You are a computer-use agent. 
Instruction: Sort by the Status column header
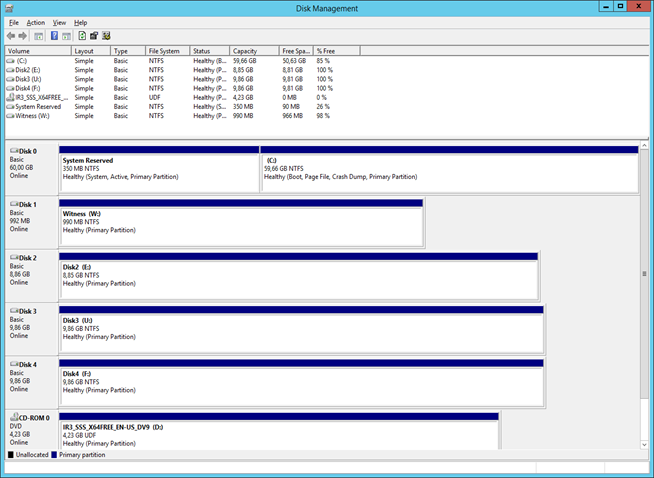point(210,51)
